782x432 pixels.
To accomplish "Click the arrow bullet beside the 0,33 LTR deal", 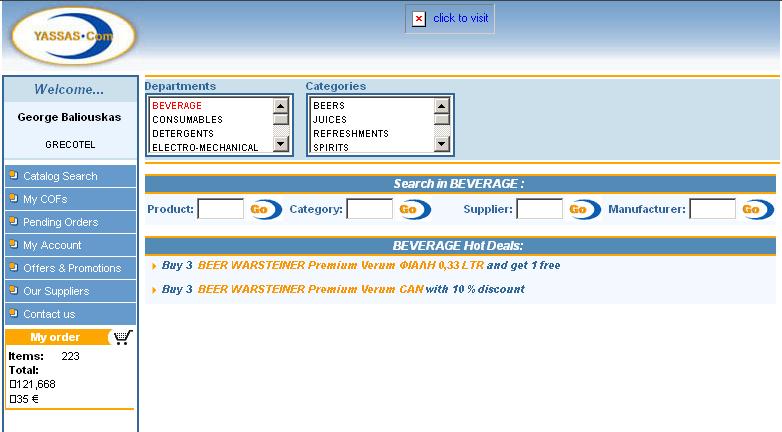I will tap(154, 266).
